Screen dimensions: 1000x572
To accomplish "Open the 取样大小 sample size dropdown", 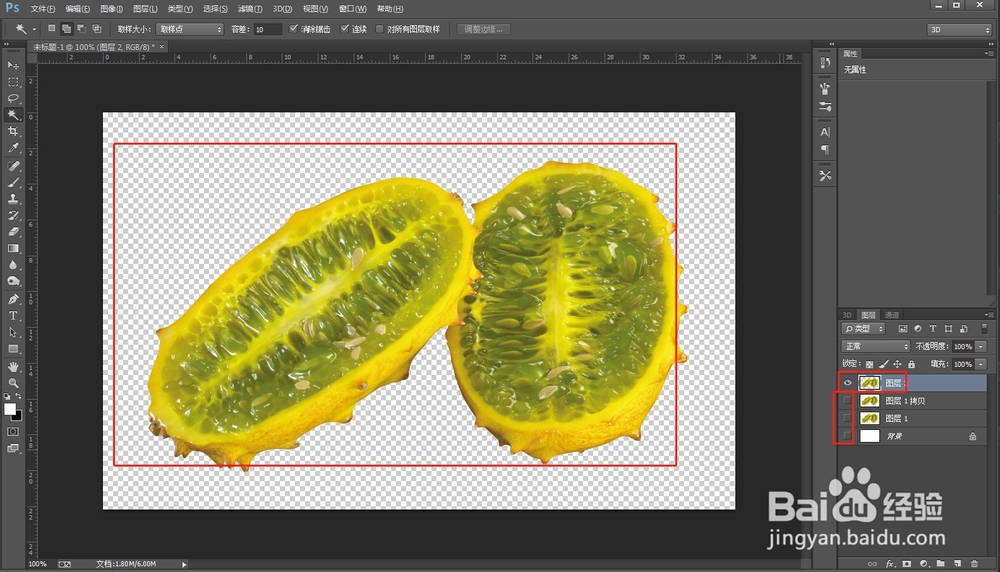I will click(x=190, y=29).
